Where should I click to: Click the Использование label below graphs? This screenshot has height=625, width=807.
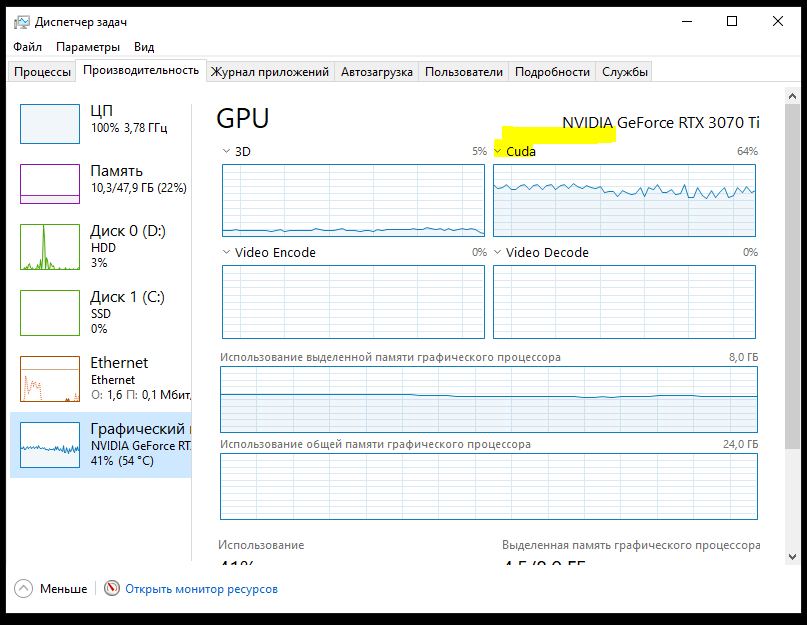pos(261,545)
